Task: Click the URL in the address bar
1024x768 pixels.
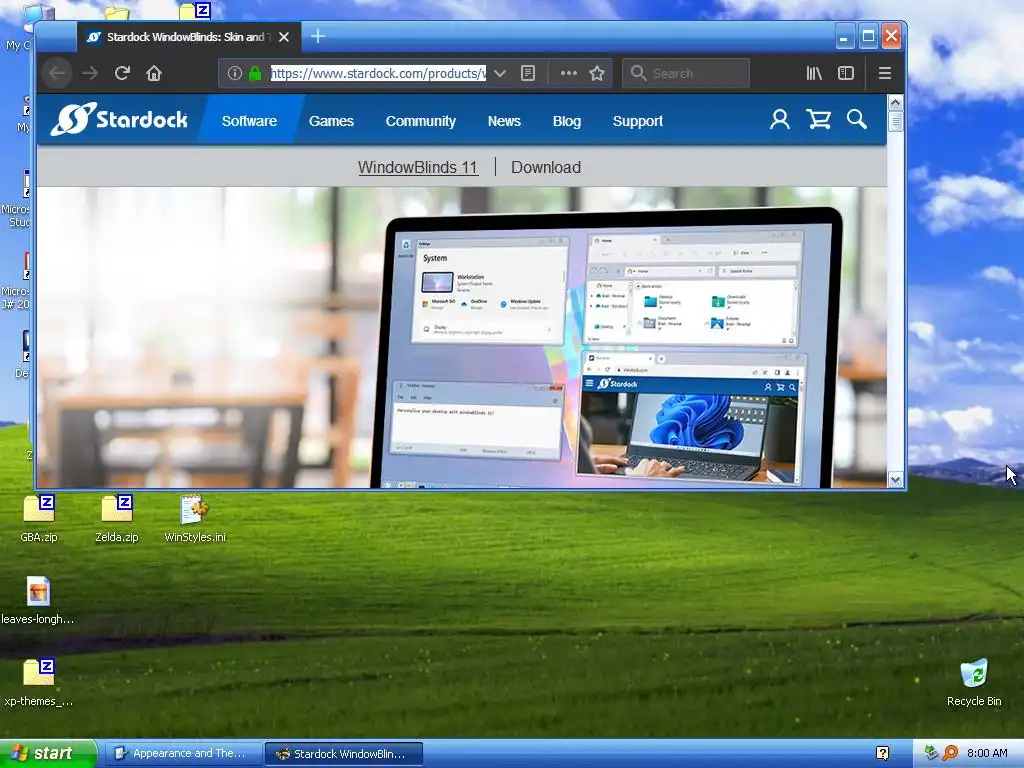Action: (378, 73)
